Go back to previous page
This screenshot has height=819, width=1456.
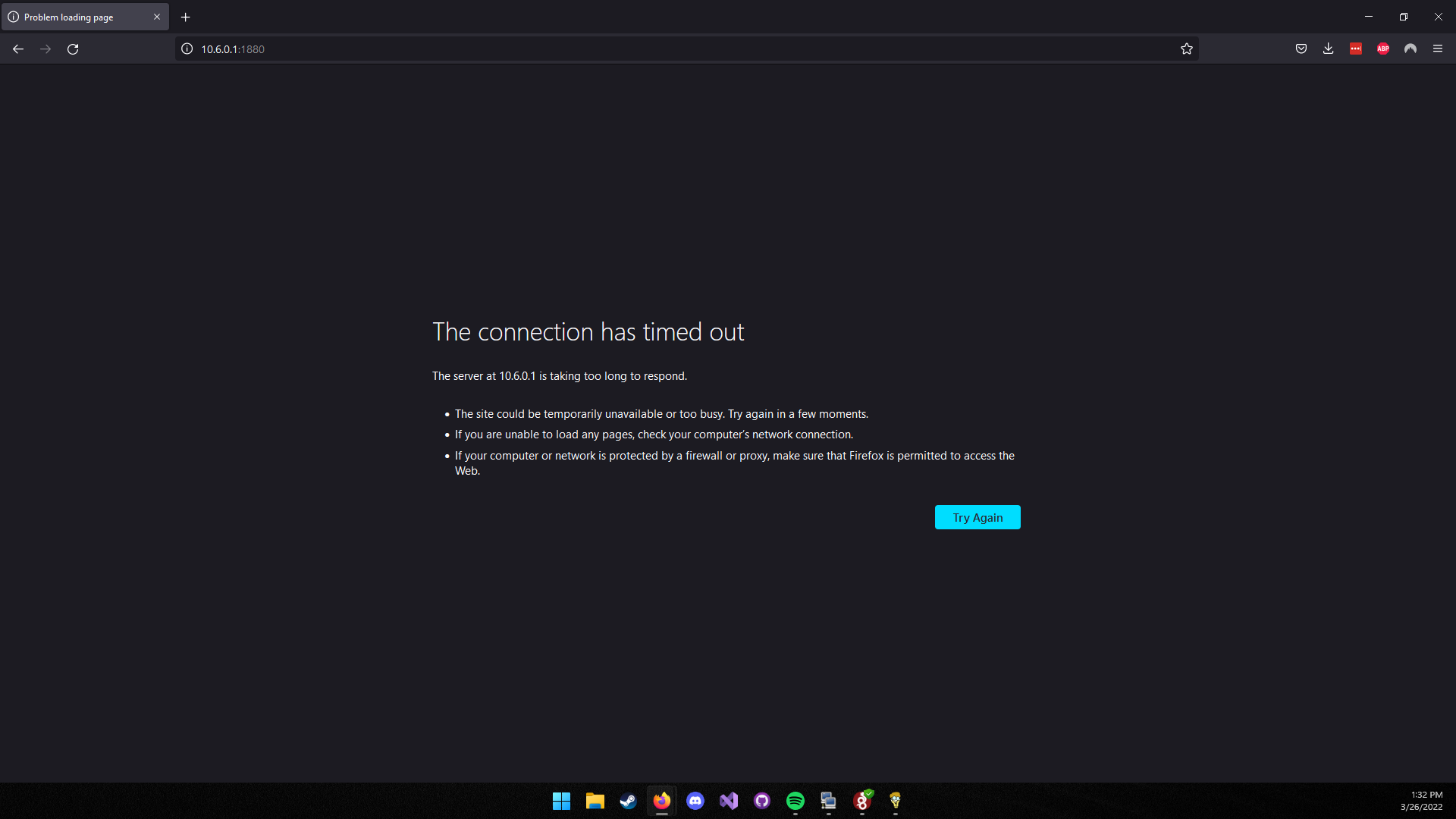pyautogui.click(x=18, y=49)
